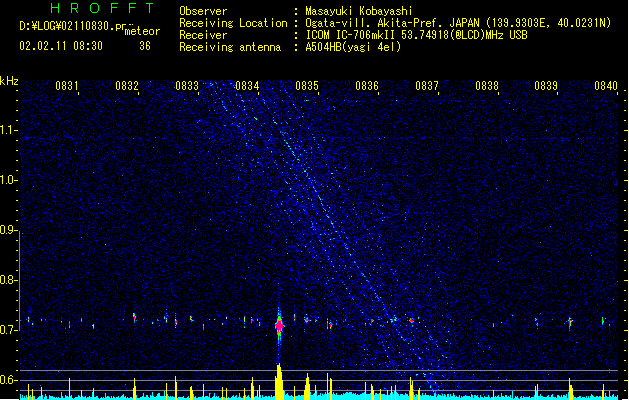Click the 0.9 frequency axis label
The height and width of the screenshot is (400, 629).
[9, 230]
